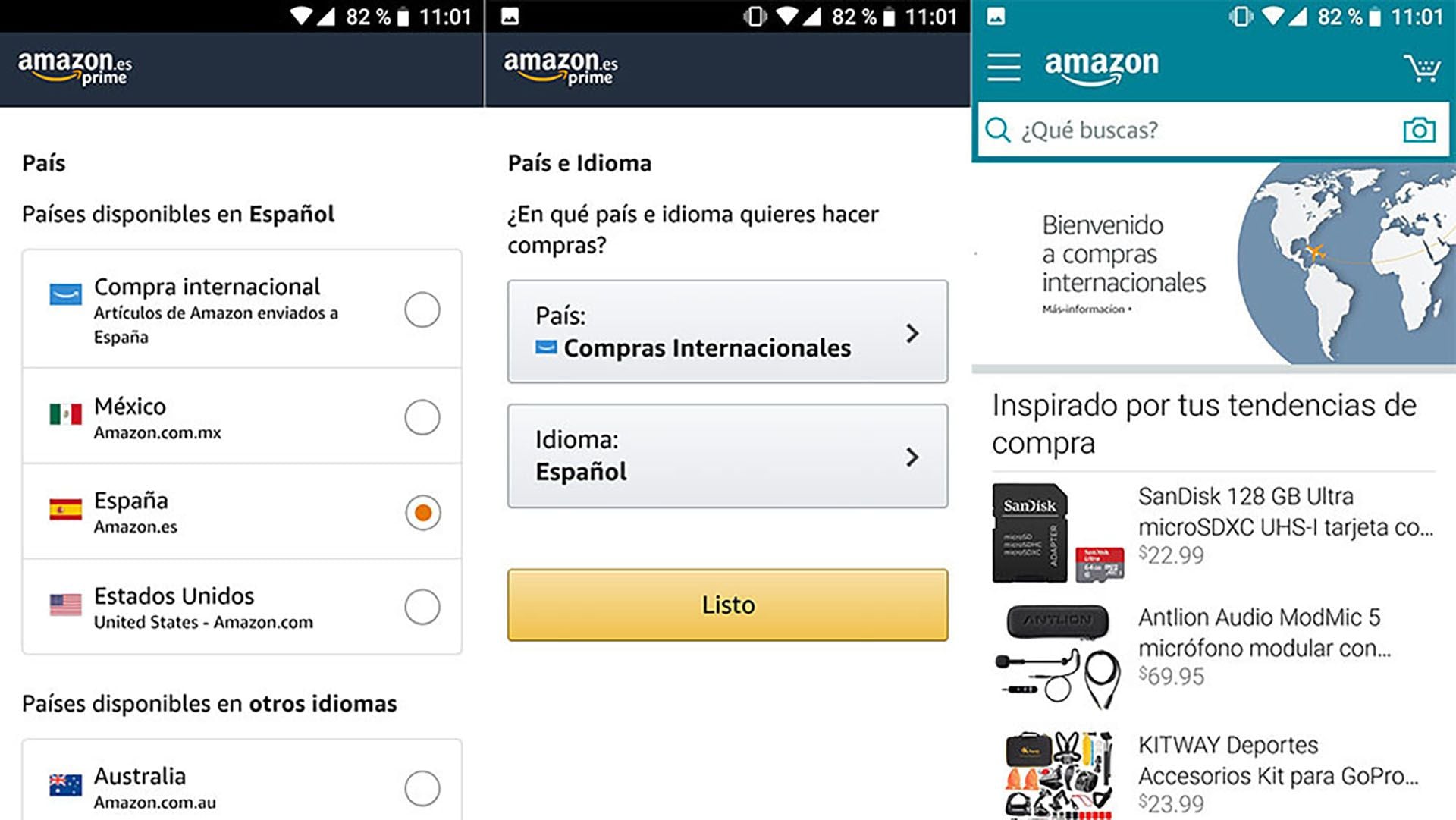Image resolution: width=1456 pixels, height=820 pixels.
Task: Expand the País Compras Internacionales selector
Action: coord(727,331)
